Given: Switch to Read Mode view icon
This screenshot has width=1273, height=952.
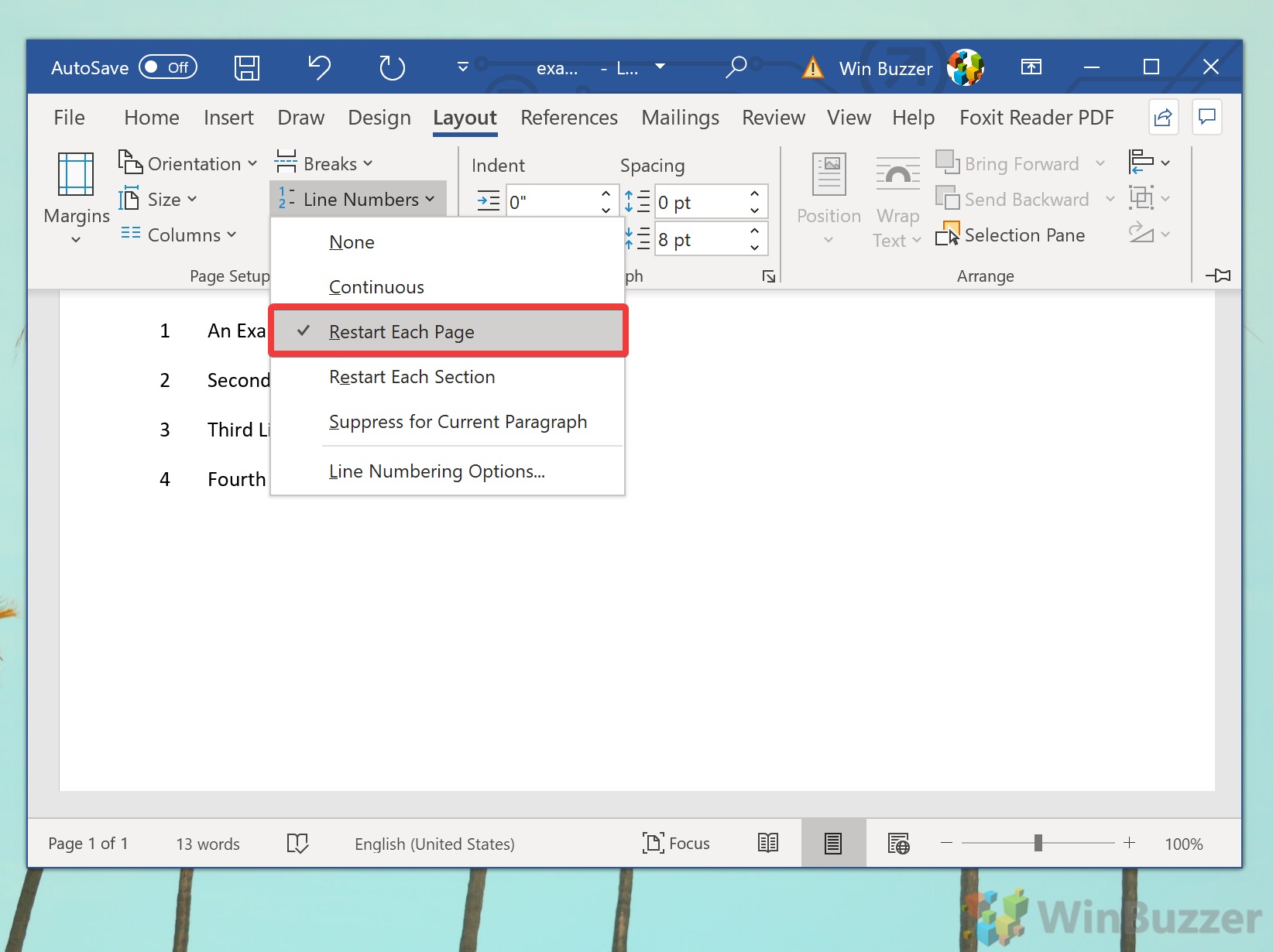Looking at the screenshot, I should click(x=768, y=844).
